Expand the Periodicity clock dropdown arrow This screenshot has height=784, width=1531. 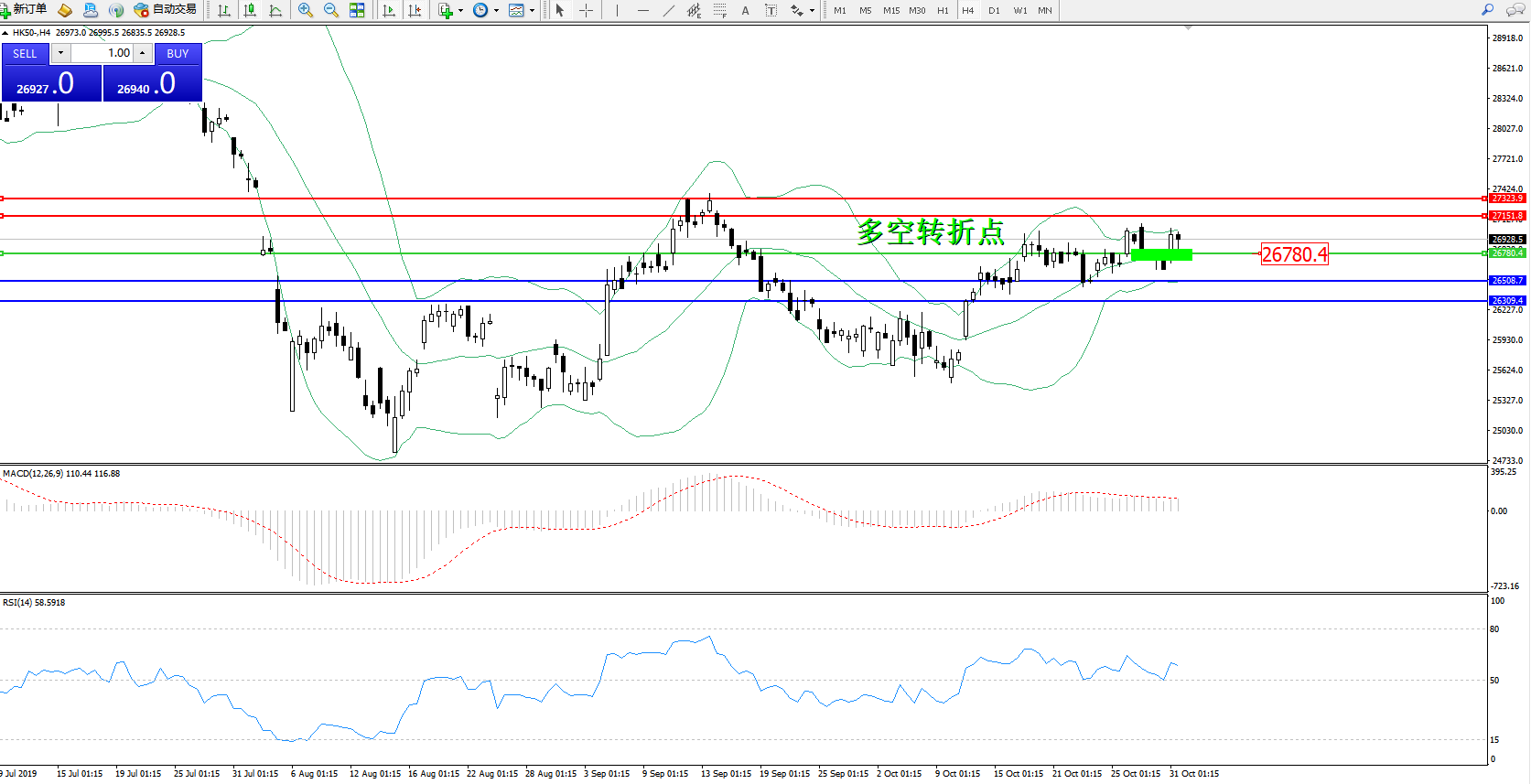click(x=496, y=11)
